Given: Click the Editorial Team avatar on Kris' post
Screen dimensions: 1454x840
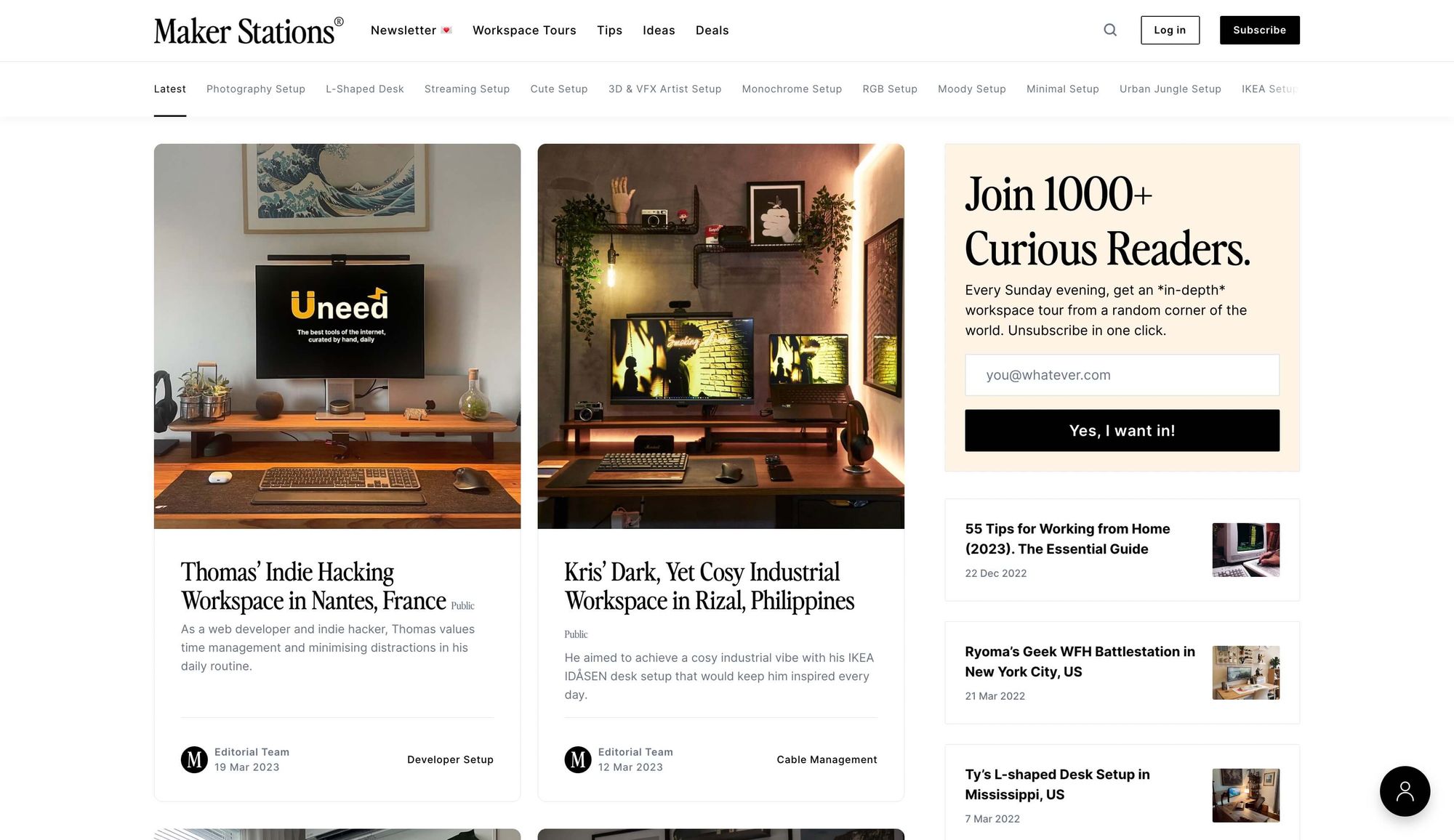Looking at the screenshot, I should coord(577,759).
